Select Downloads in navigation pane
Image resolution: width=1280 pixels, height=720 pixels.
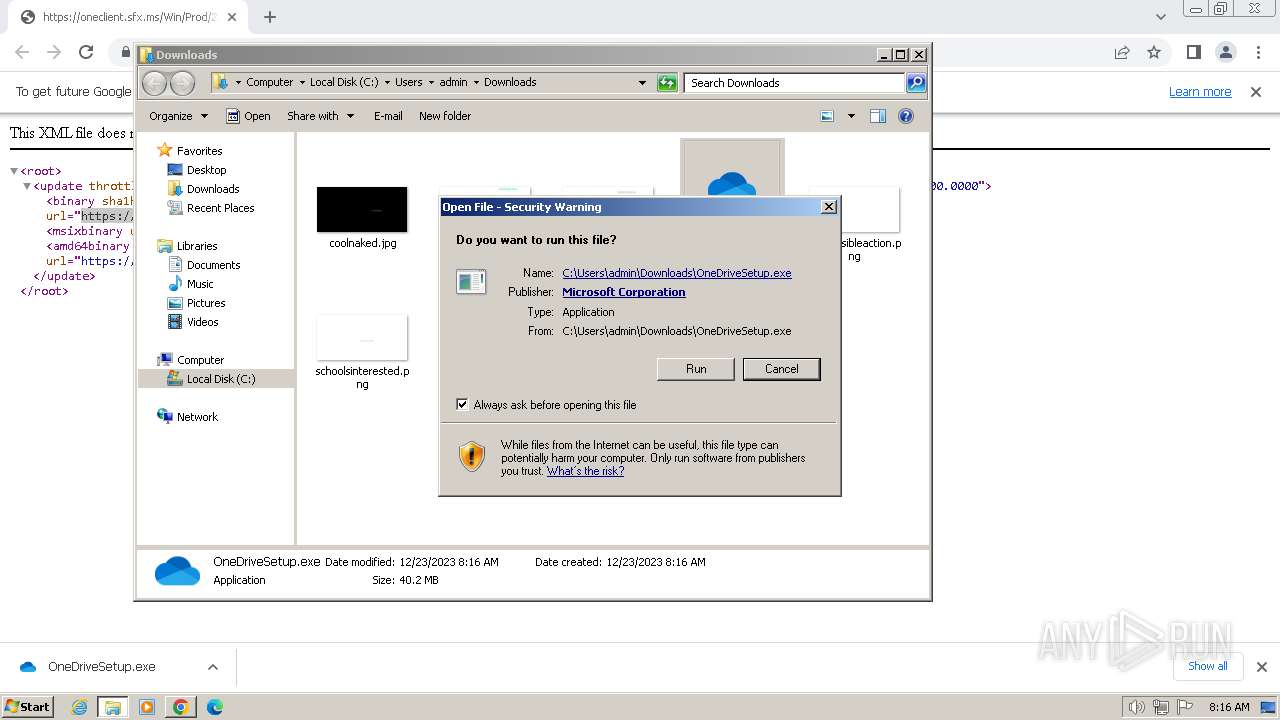[x=213, y=189]
